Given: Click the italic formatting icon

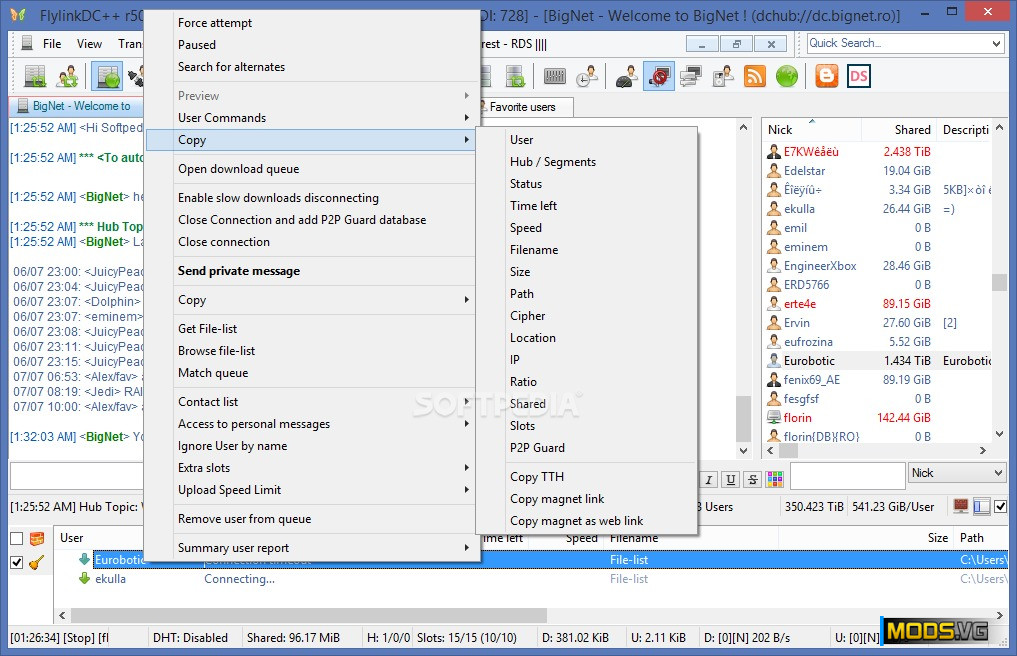Looking at the screenshot, I should [x=708, y=480].
